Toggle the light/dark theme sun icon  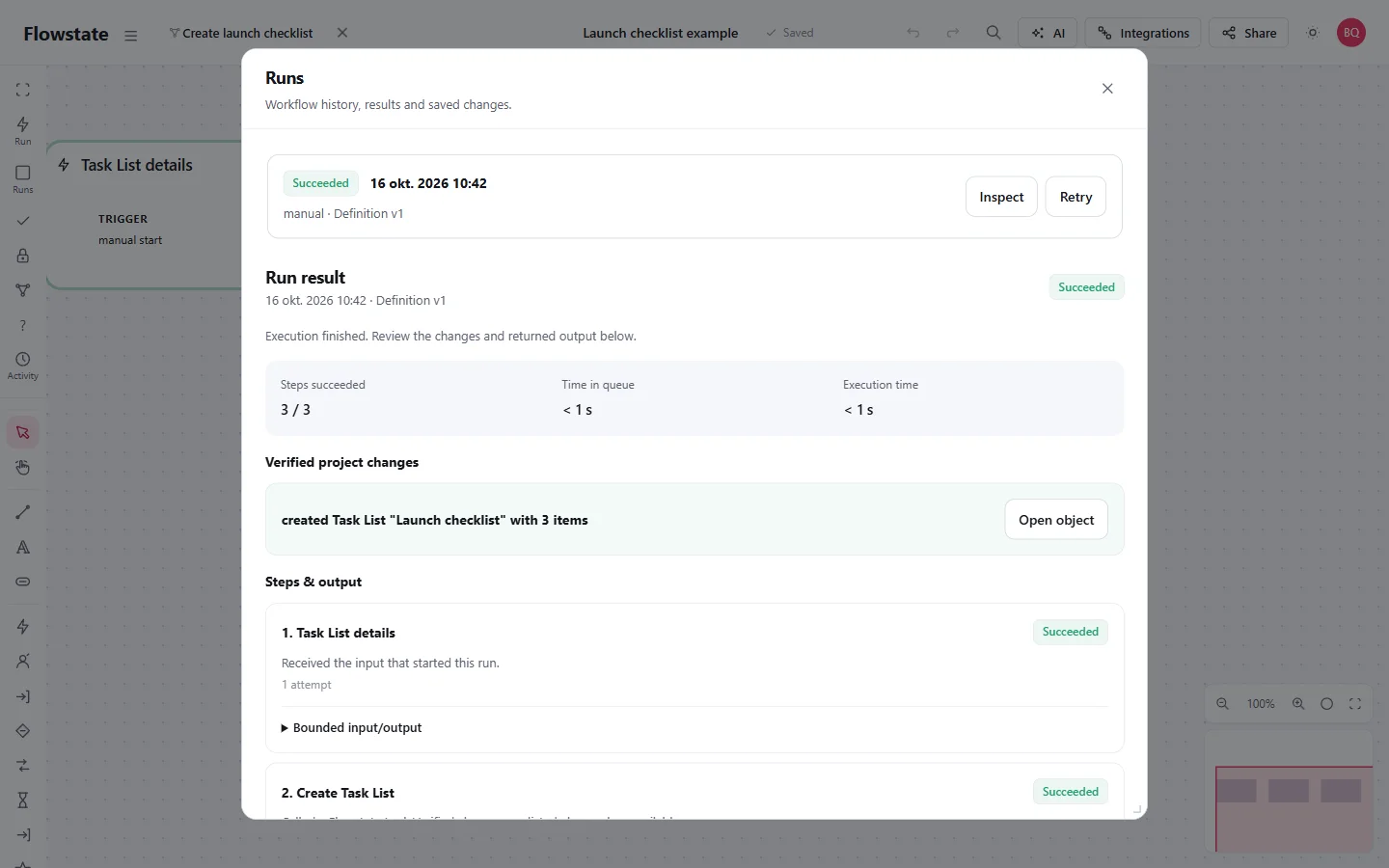1313,33
